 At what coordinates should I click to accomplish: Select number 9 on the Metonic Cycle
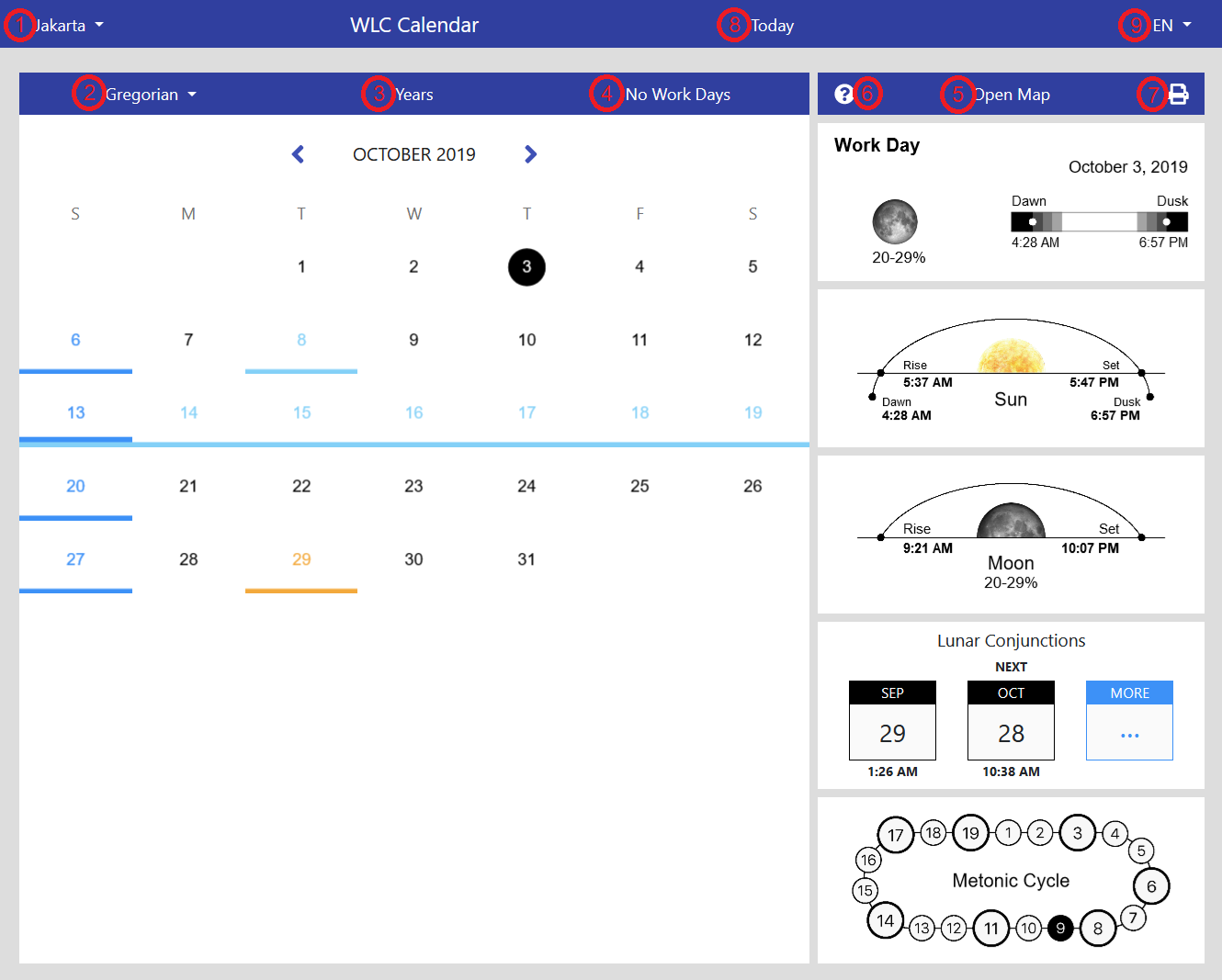click(1060, 929)
